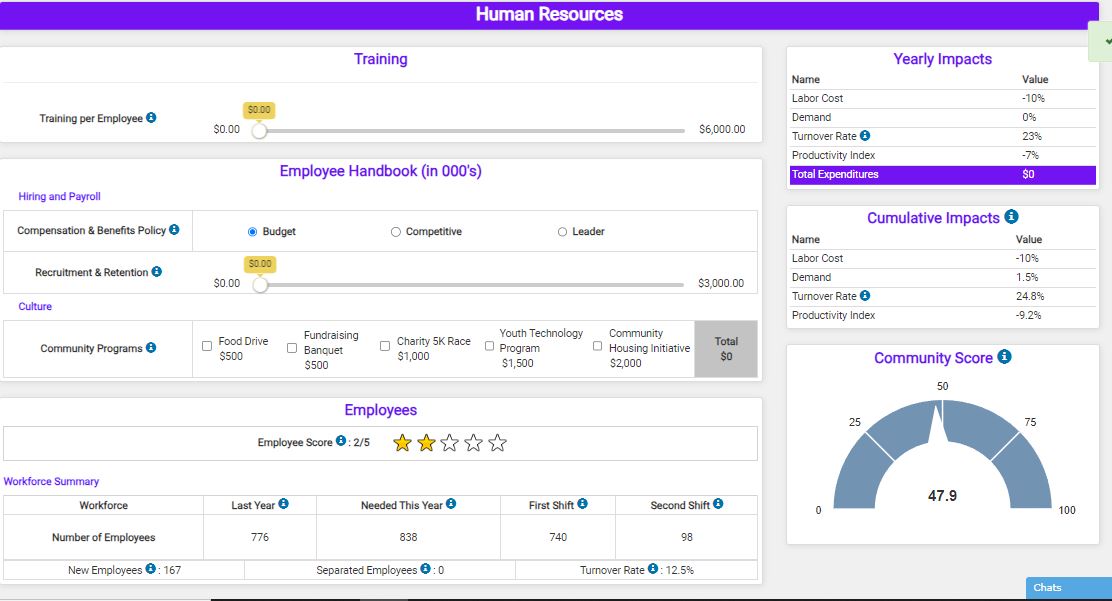The image size is (1112, 601).
Task: Click info icon next to Employee Score
Action: tap(341, 441)
